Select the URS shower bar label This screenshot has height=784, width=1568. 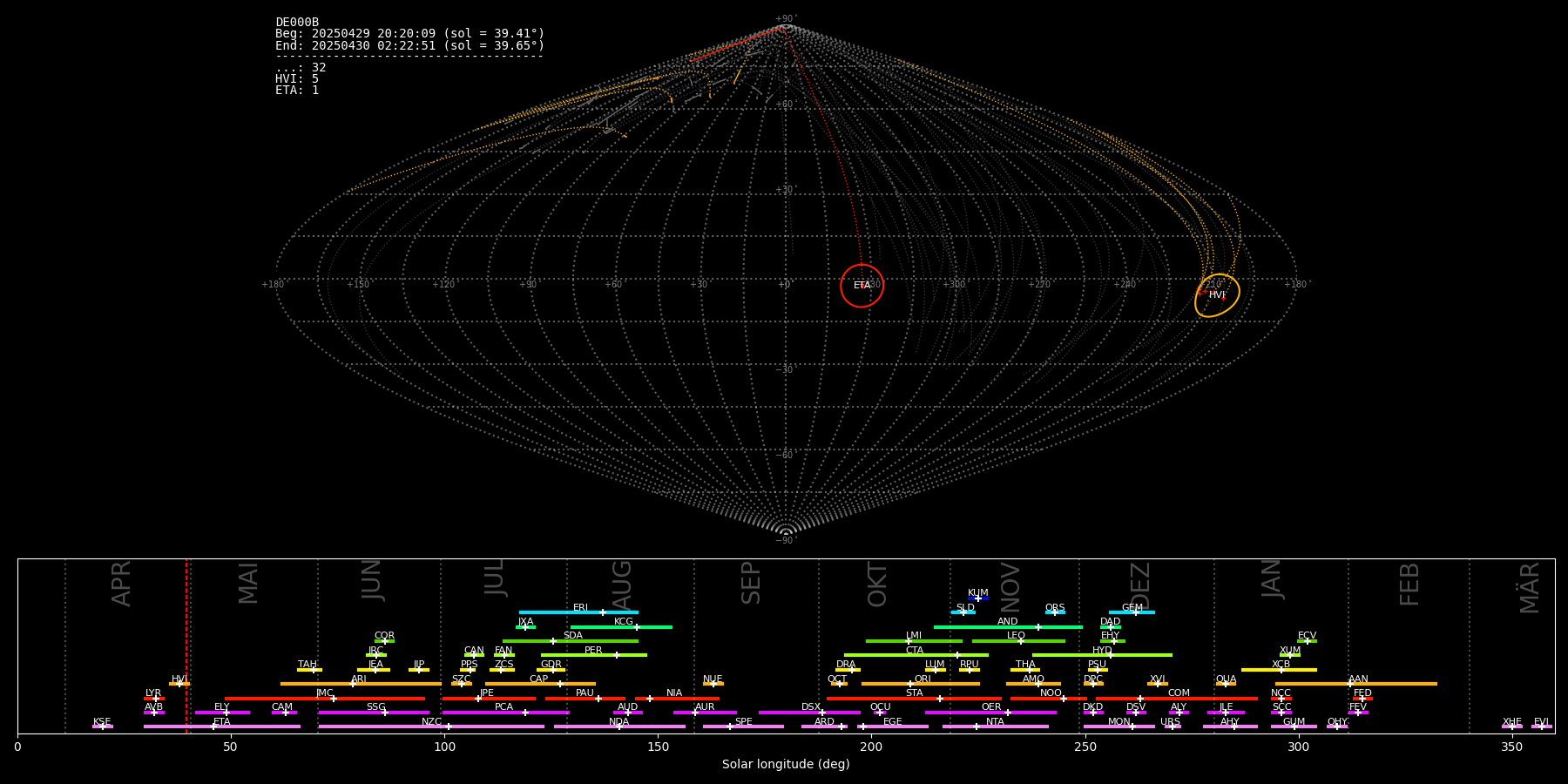click(1171, 722)
